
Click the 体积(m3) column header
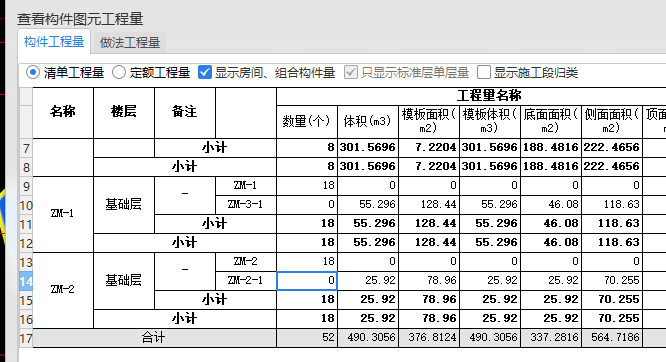(367, 122)
